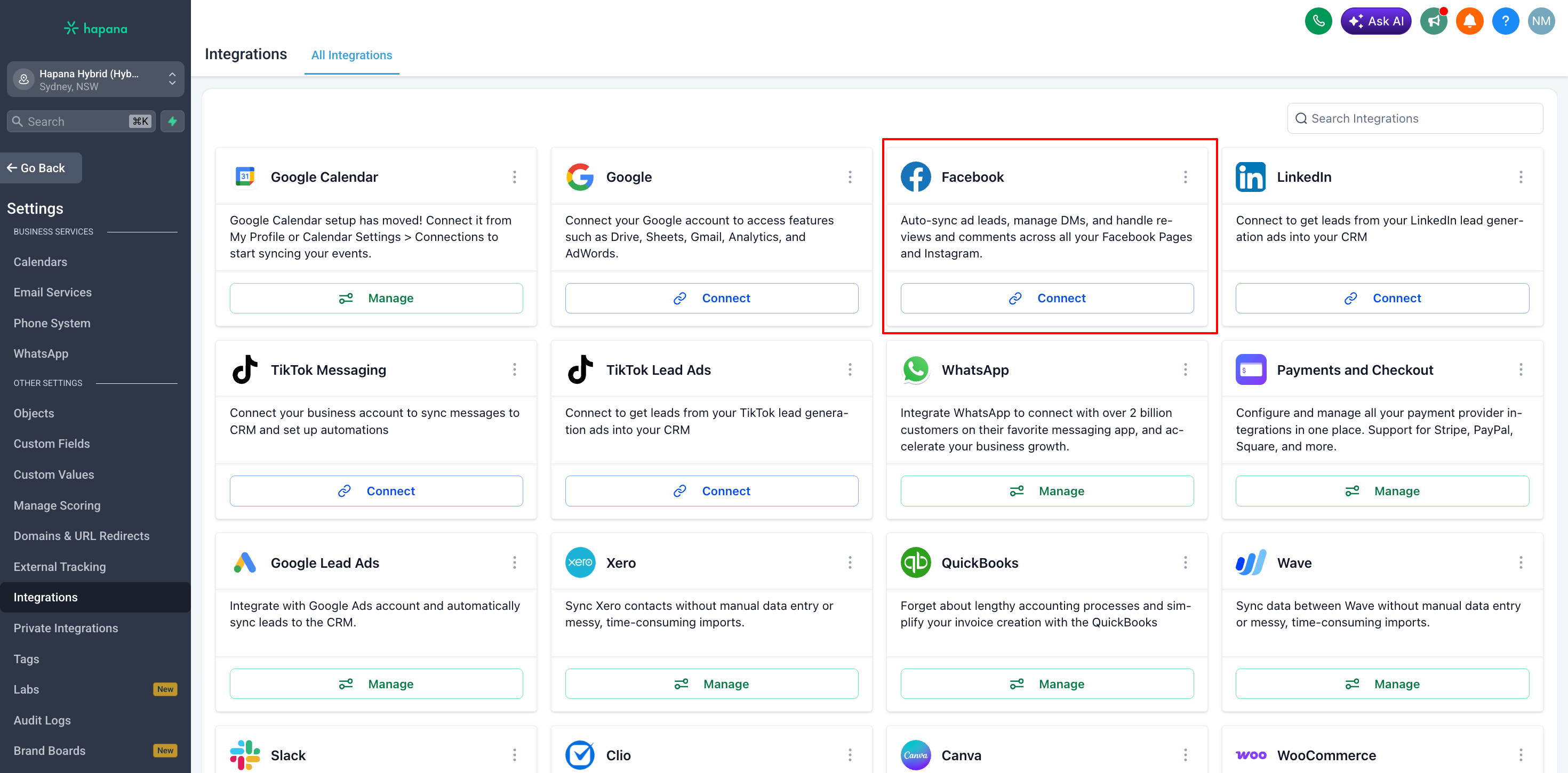Click the hapana logo in sidebar
The height and width of the screenshot is (773, 1568).
pyautogui.click(x=95, y=29)
